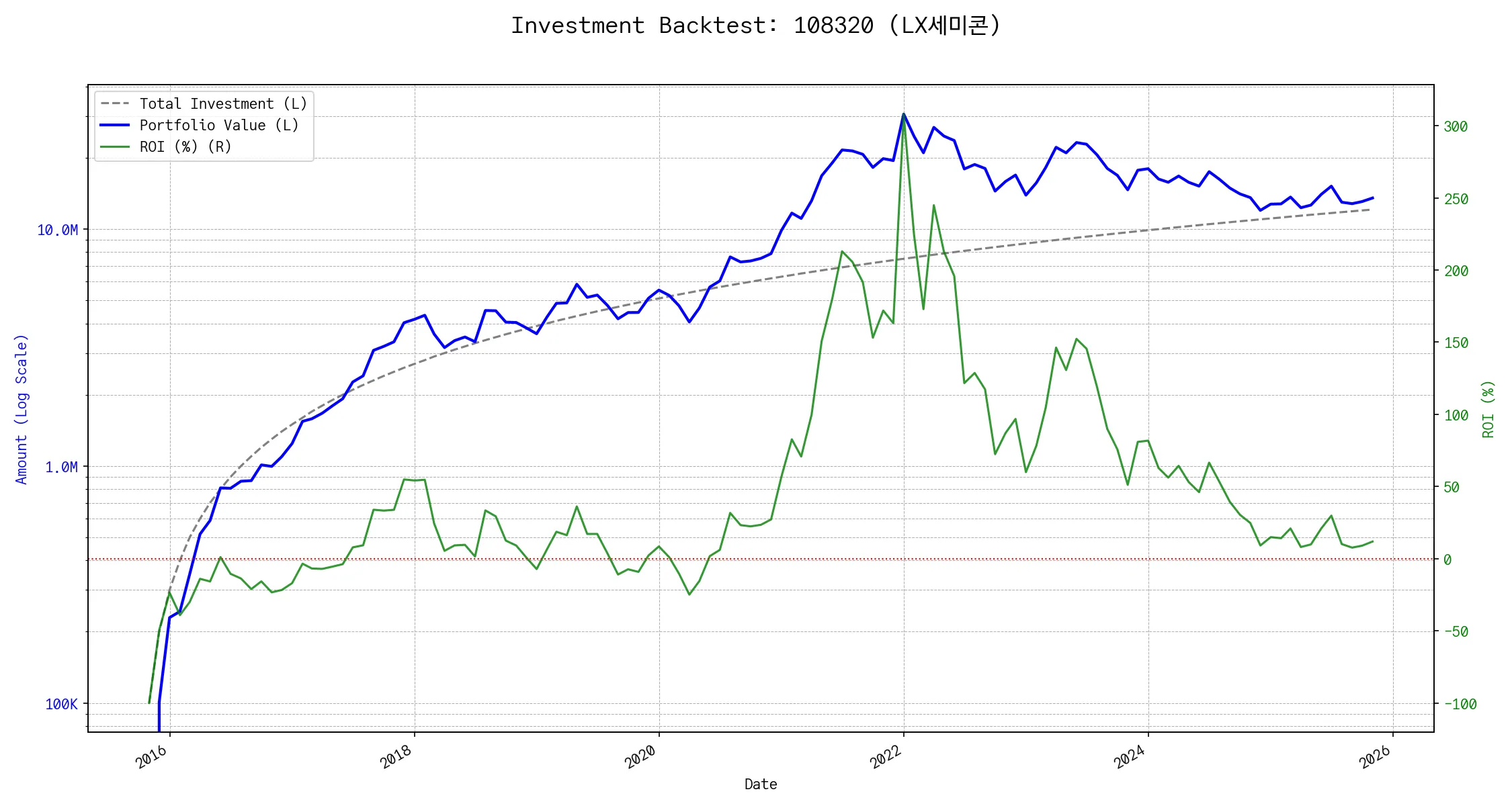This screenshot has width=1512, height=806.
Task: Click the 100K left axis label
Action: [x=61, y=705]
